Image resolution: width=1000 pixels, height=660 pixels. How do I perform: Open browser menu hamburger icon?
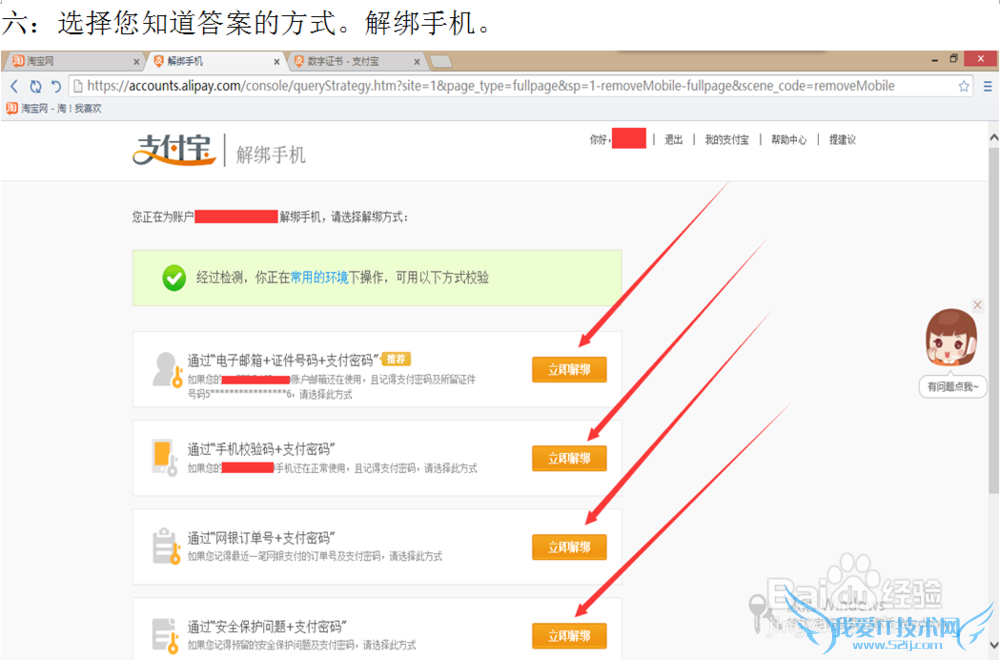[x=987, y=86]
